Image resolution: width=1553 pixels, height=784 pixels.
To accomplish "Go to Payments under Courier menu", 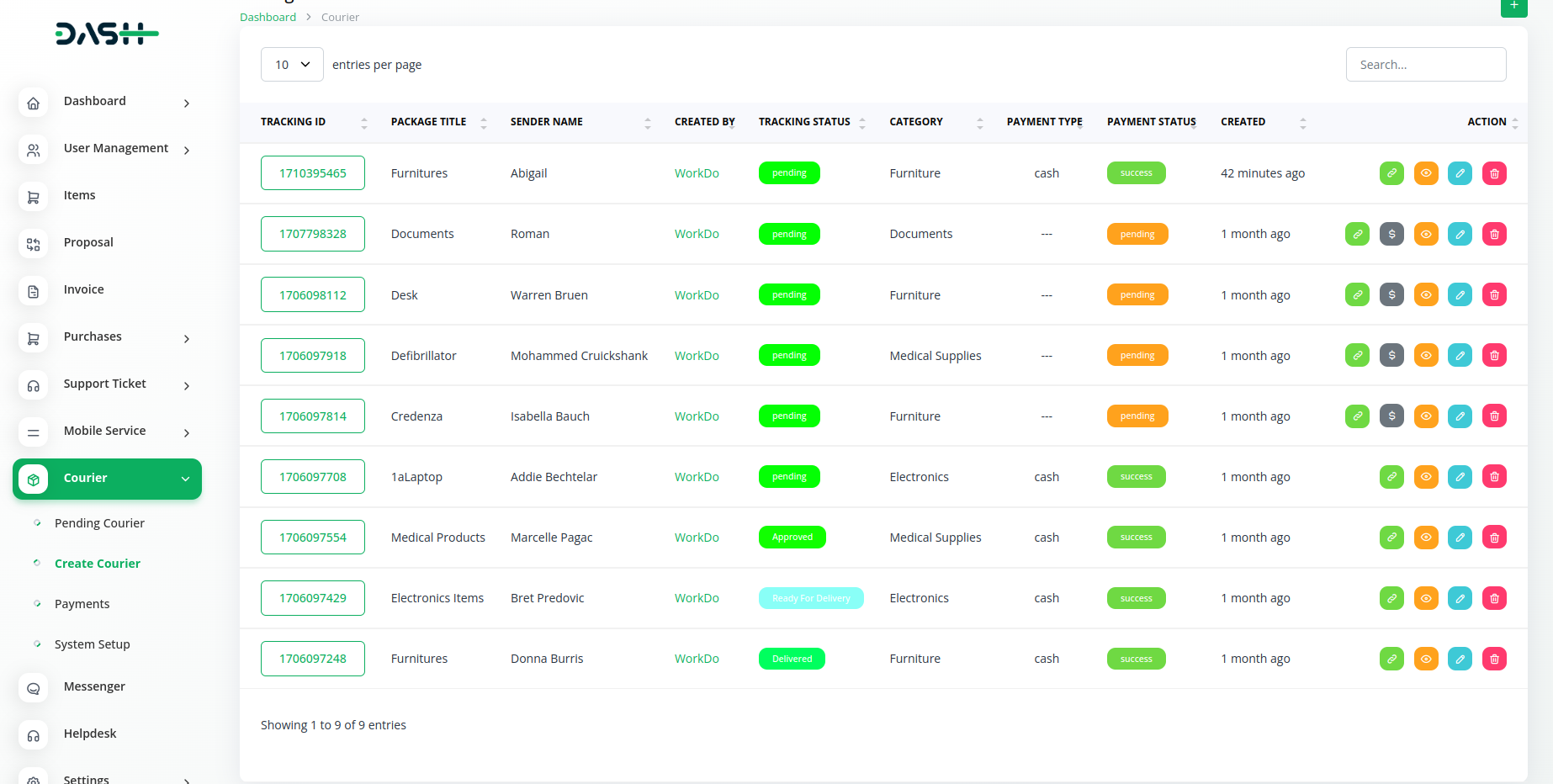I will pyautogui.click(x=82, y=604).
